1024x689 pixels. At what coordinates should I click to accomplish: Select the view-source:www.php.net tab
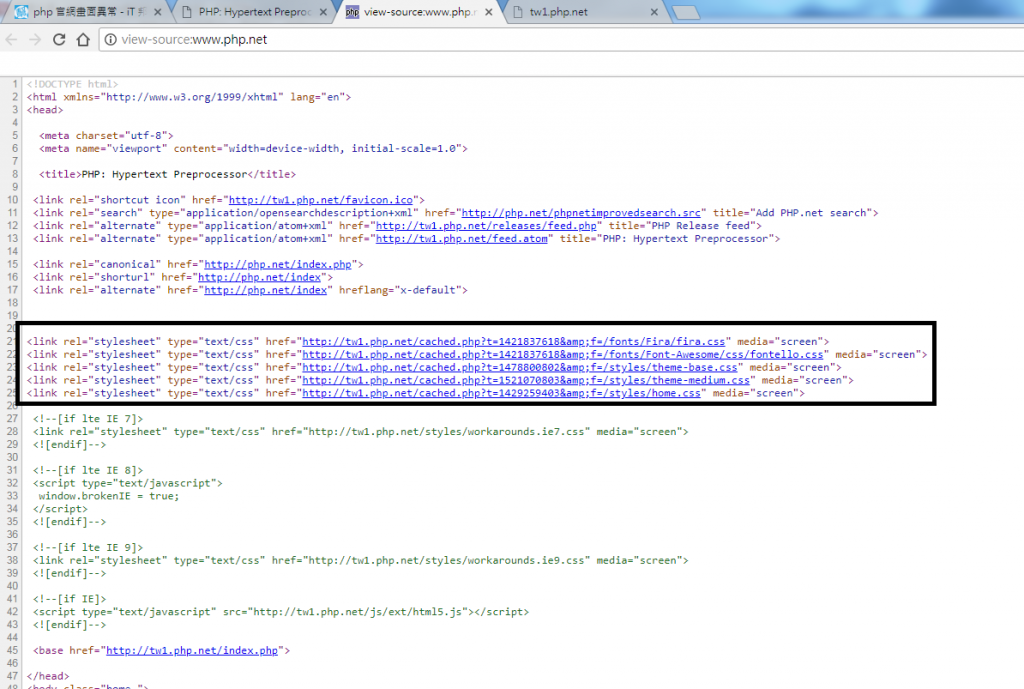(x=419, y=12)
